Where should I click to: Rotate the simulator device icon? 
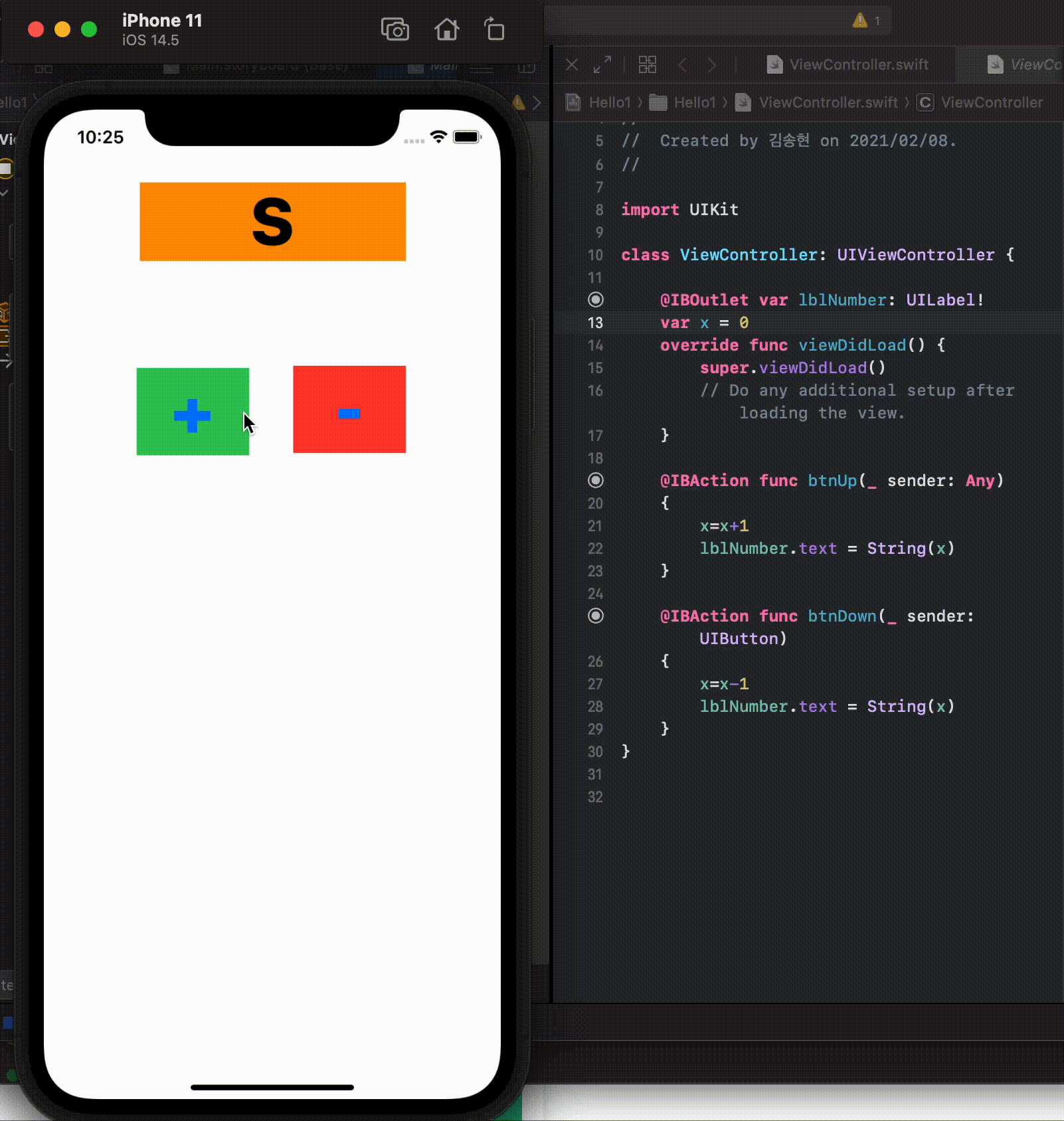[x=494, y=30]
